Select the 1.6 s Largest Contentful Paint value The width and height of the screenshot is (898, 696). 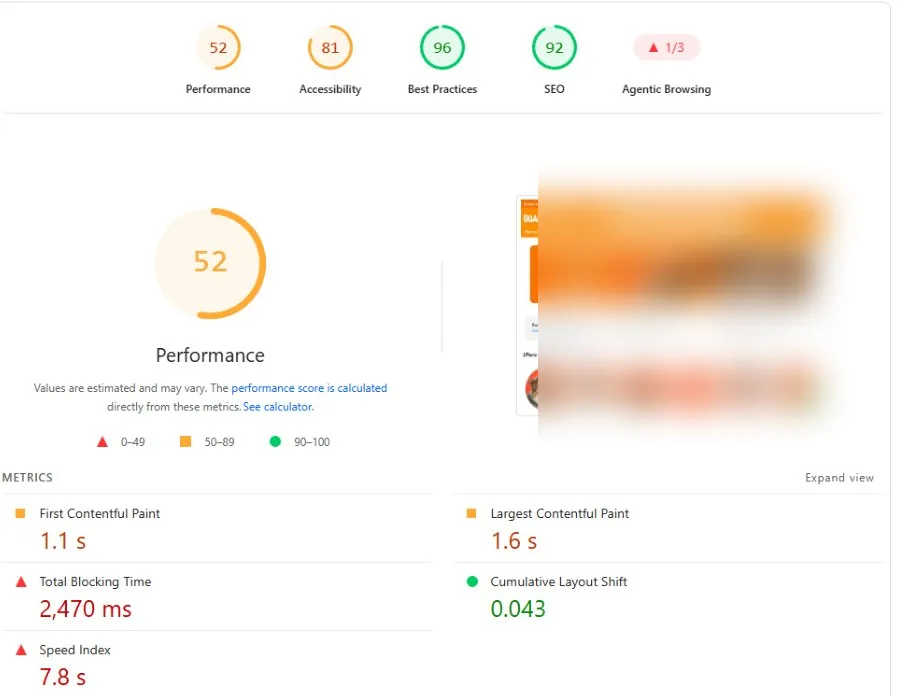click(514, 541)
